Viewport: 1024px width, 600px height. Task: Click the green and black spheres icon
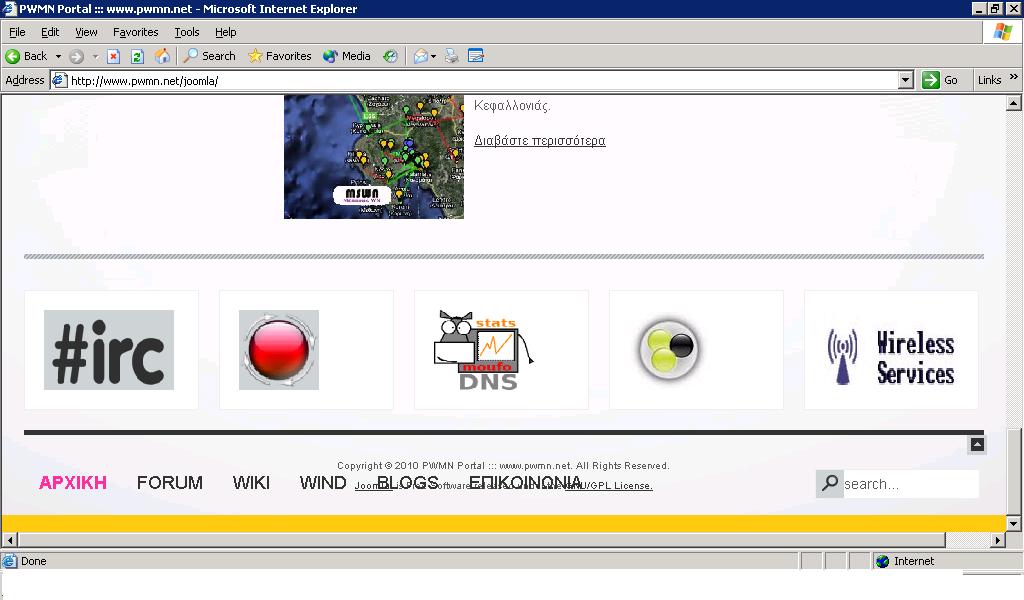pyautogui.click(x=668, y=350)
